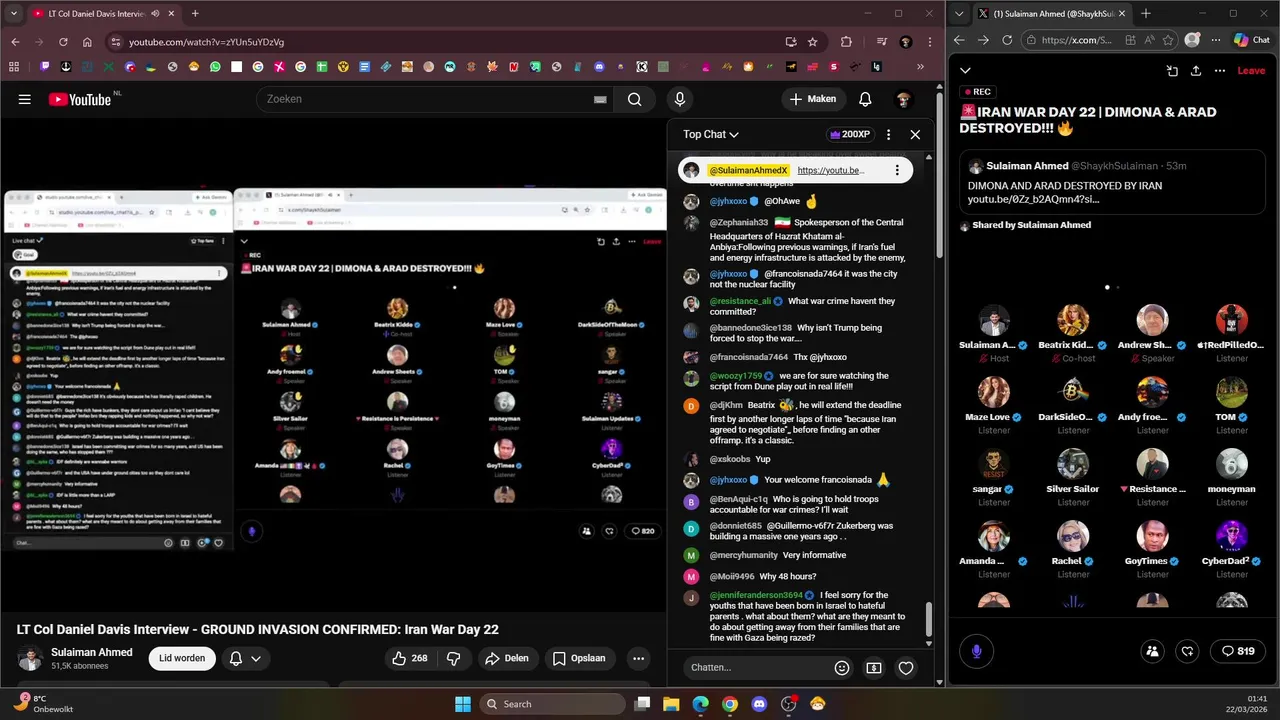Open Beatrix Kid co-host profile in the Space
The image size is (1280, 720).
(x=1073, y=332)
